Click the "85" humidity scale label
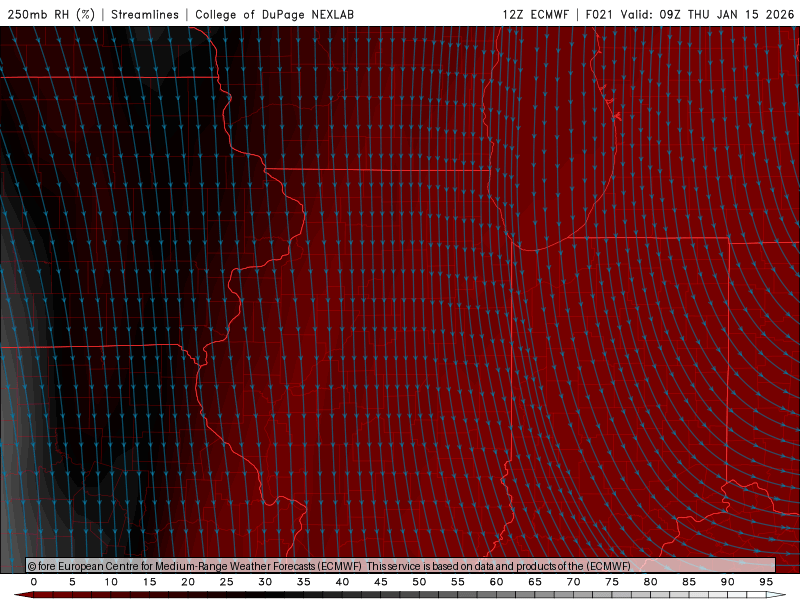 pyautogui.click(x=689, y=582)
